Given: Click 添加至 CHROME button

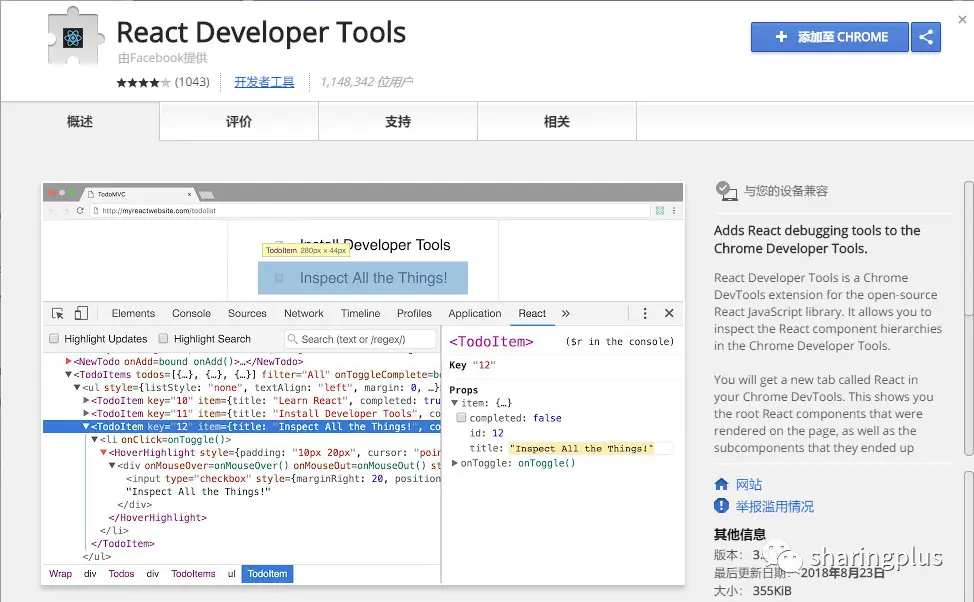Looking at the screenshot, I should pos(830,37).
